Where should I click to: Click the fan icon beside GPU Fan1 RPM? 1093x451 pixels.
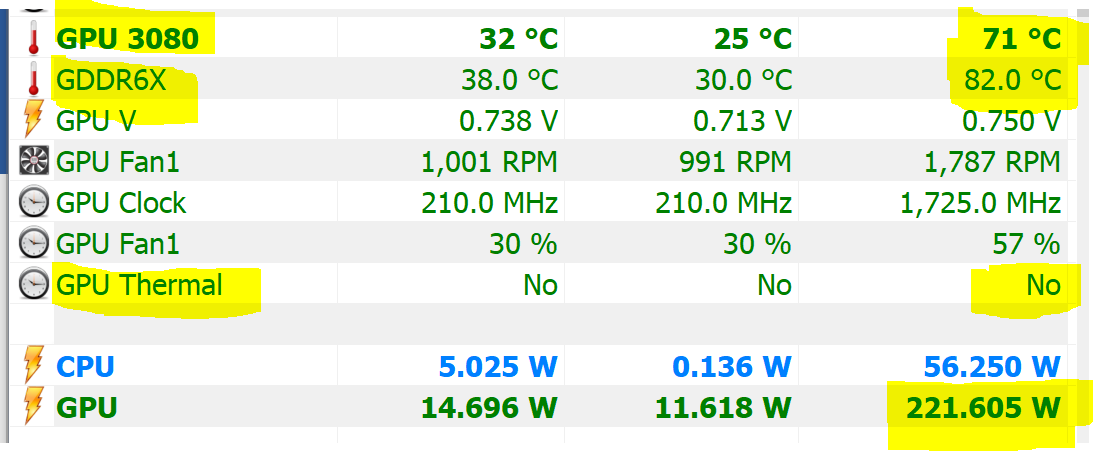[34, 162]
